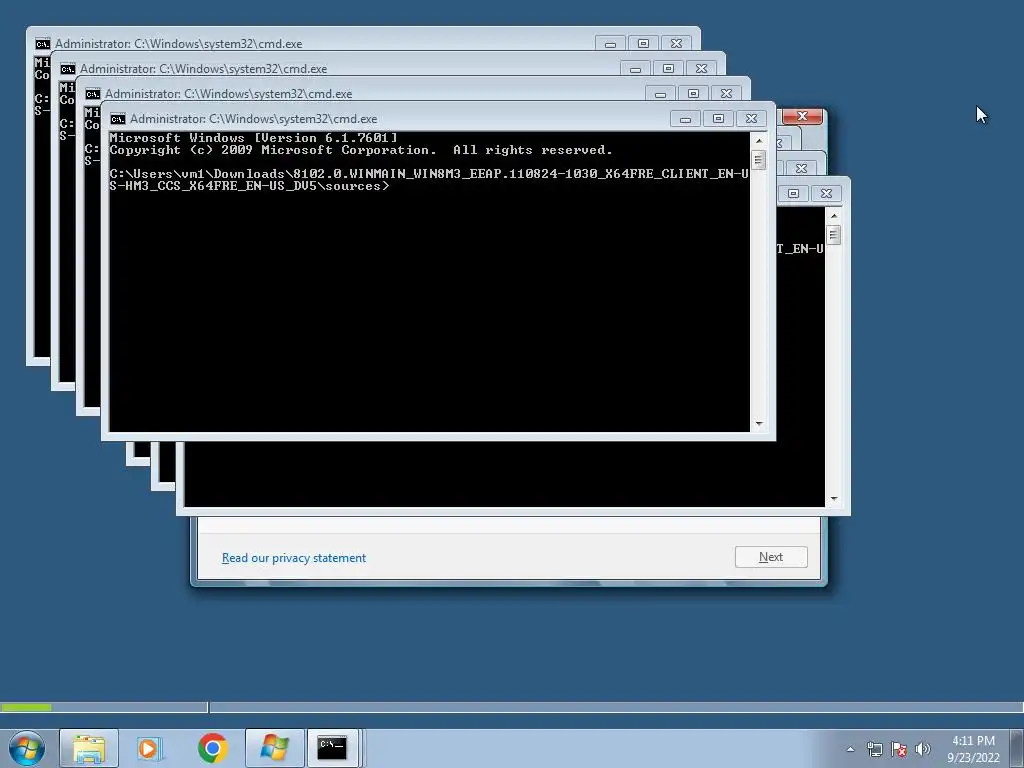This screenshot has height=768, width=1024.
Task: Click the volume speaker tray icon
Action: pyautogui.click(x=922, y=749)
